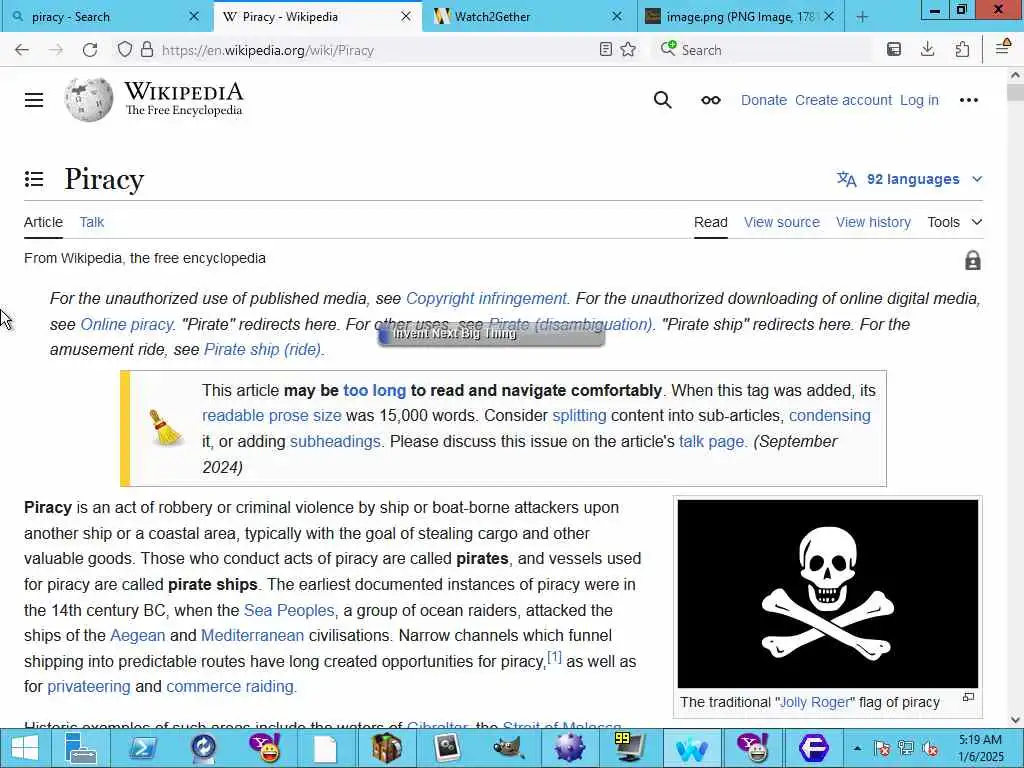Viewport: 1024px width, 768px height.
Task: Open appearance settings glasses icon
Action: click(711, 100)
